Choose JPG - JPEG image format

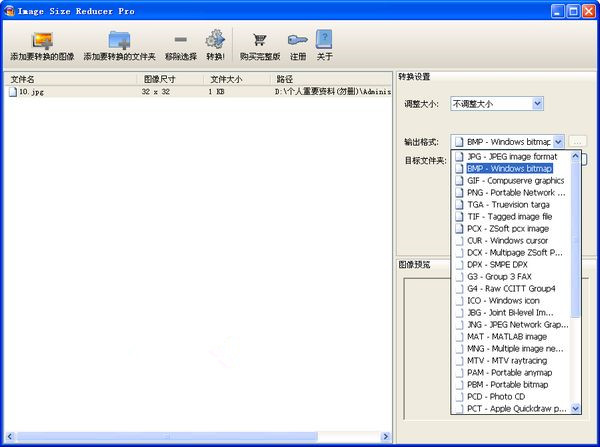click(x=511, y=157)
